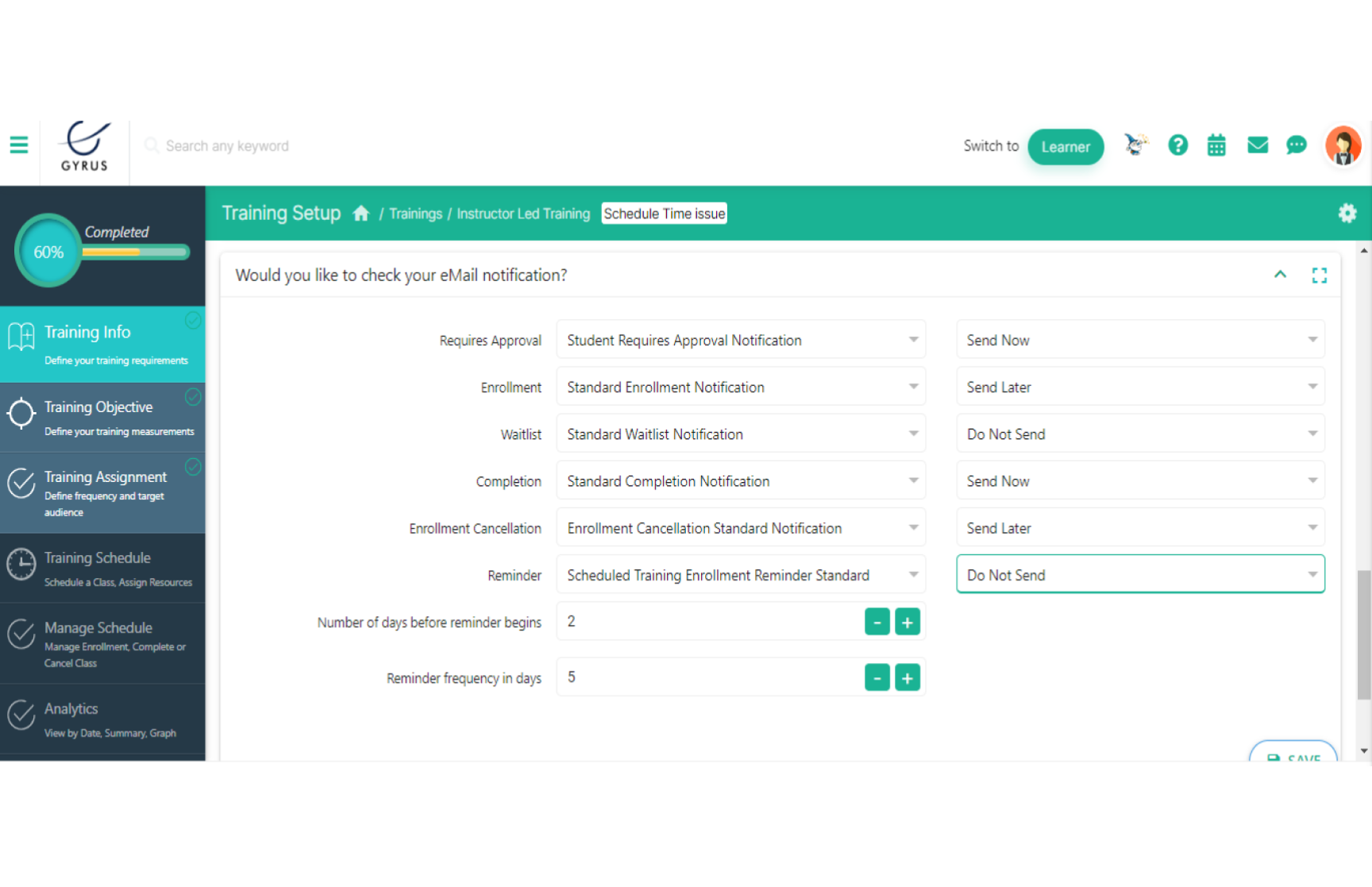Click the Training Info completed checkmark
Image resolution: width=1372 pixels, height=887 pixels.
point(193,320)
